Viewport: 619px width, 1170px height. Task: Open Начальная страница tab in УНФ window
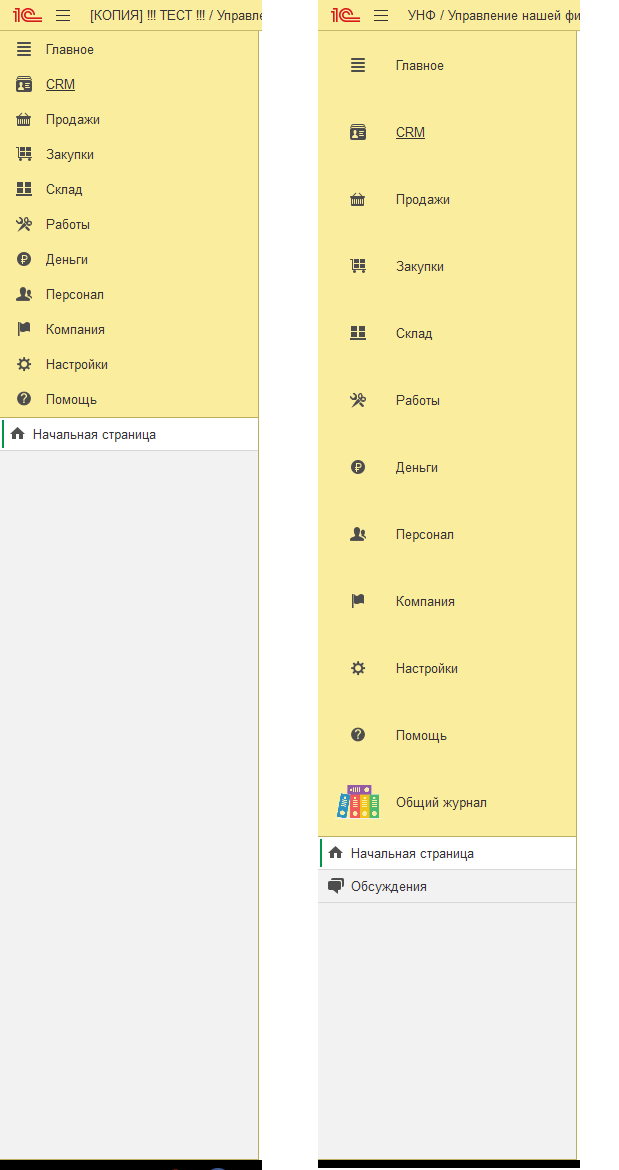point(447,854)
